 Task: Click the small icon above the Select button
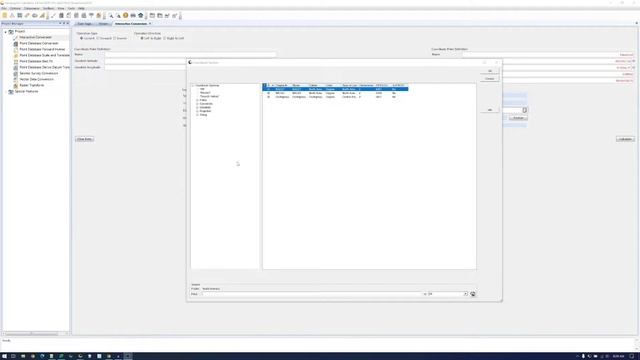[x=524, y=110]
